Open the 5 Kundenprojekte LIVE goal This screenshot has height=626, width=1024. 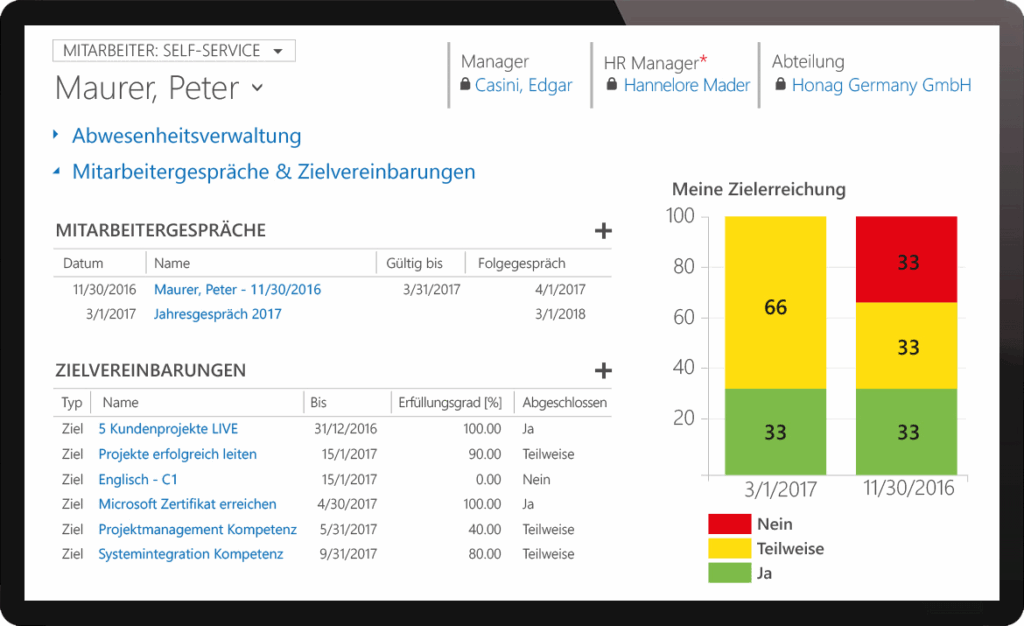[x=170, y=429]
